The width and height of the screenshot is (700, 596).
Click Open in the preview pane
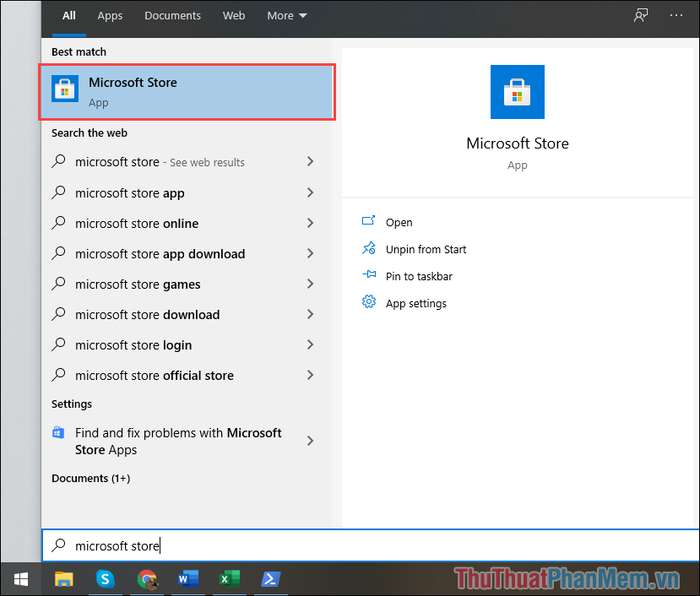[x=399, y=222]
